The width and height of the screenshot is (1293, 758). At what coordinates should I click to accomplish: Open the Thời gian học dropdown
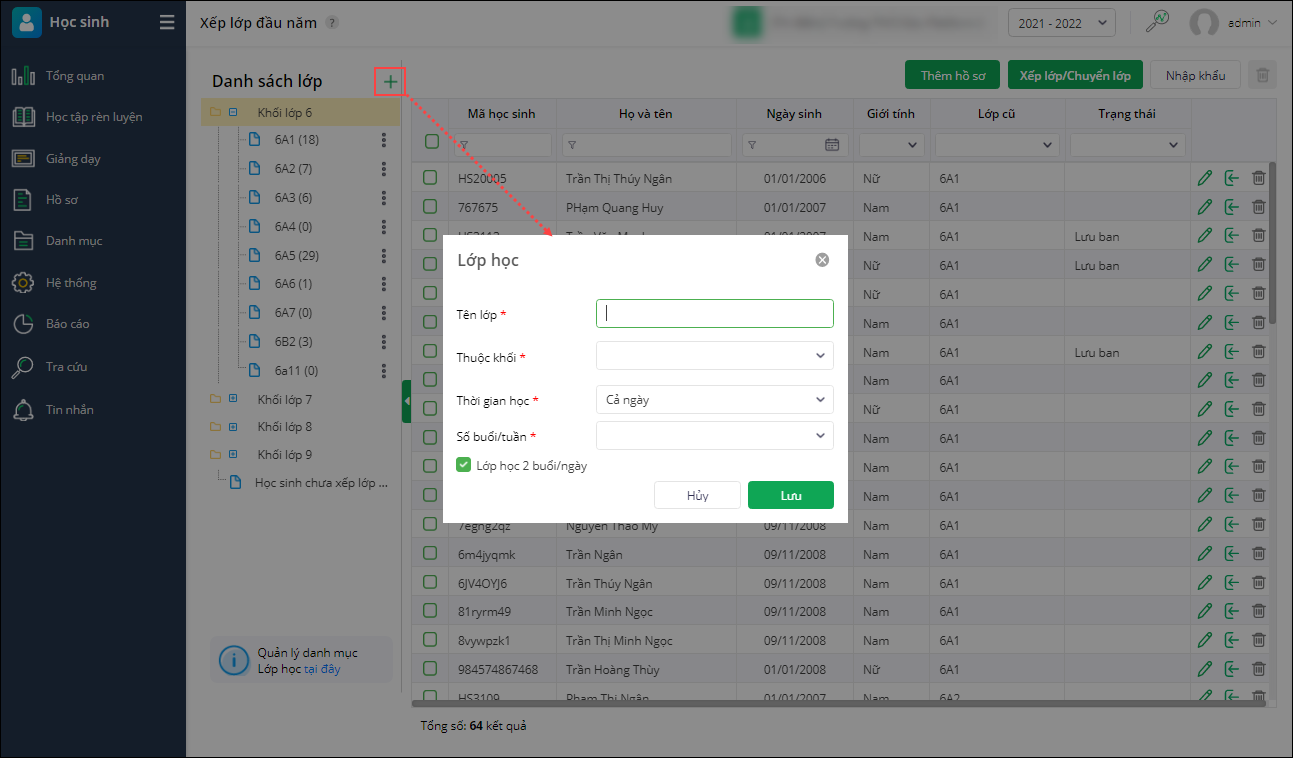coord(714,399)
